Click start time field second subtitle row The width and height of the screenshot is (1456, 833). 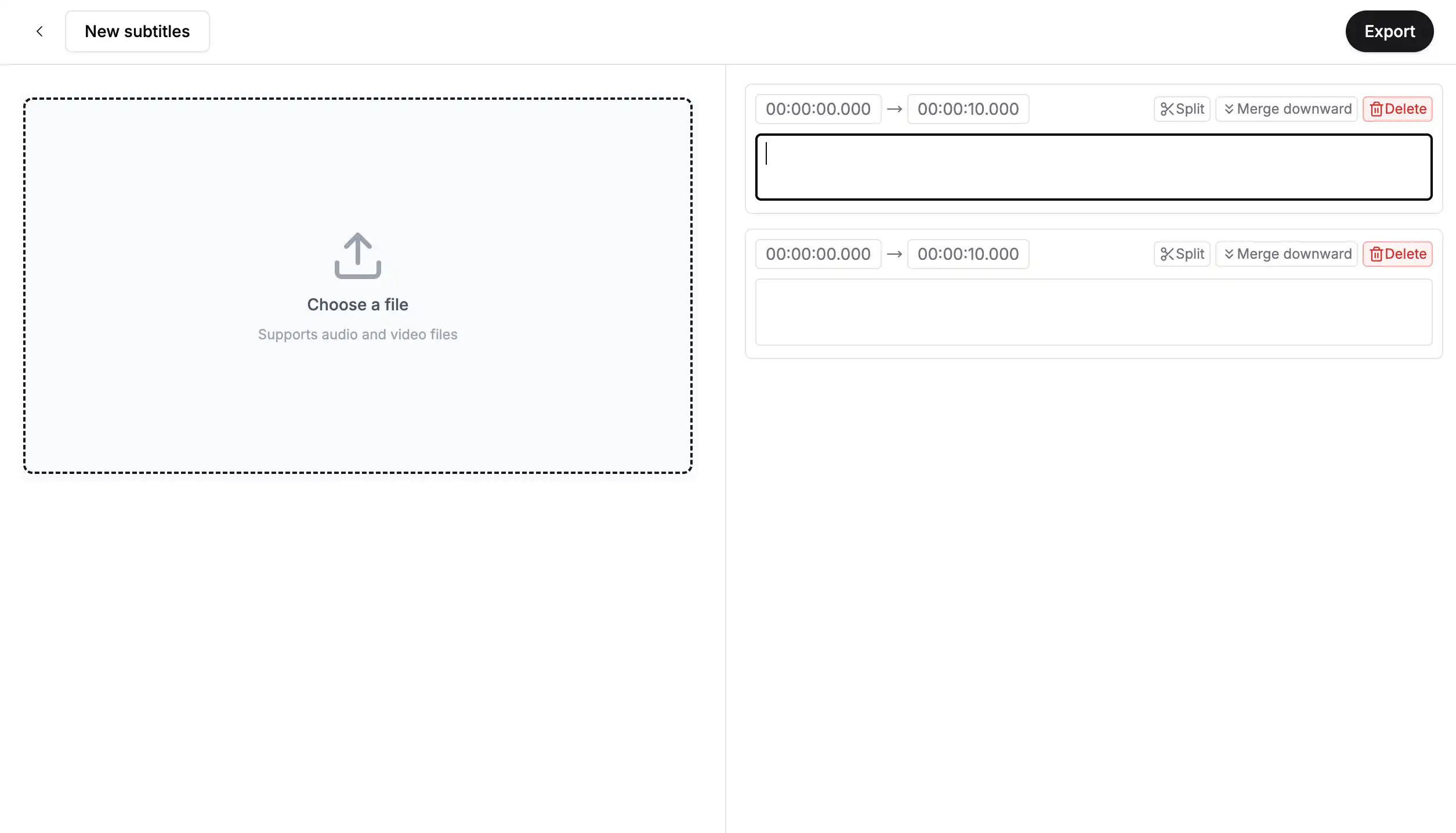[x=817, y=253]
